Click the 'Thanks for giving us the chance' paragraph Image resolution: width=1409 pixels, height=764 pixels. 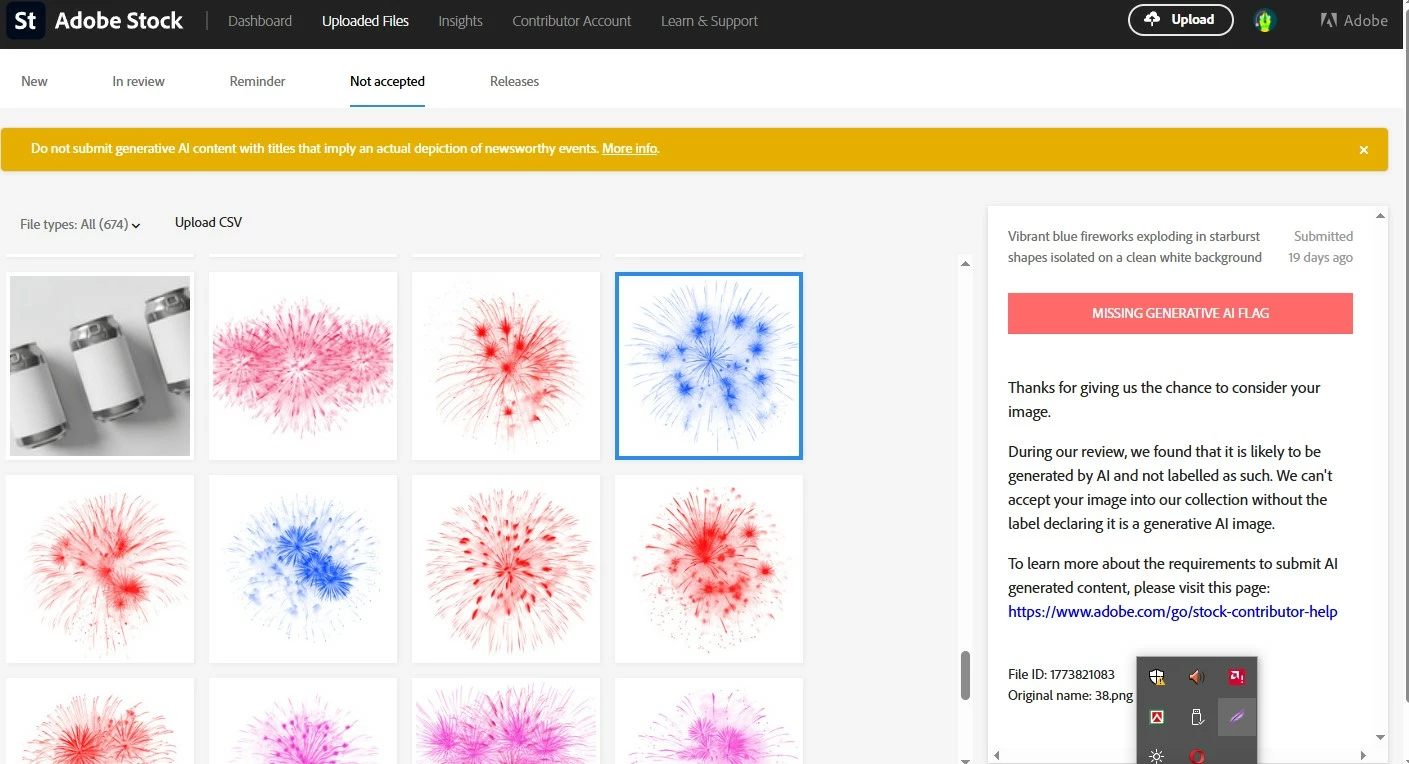tap(1164, 399)
